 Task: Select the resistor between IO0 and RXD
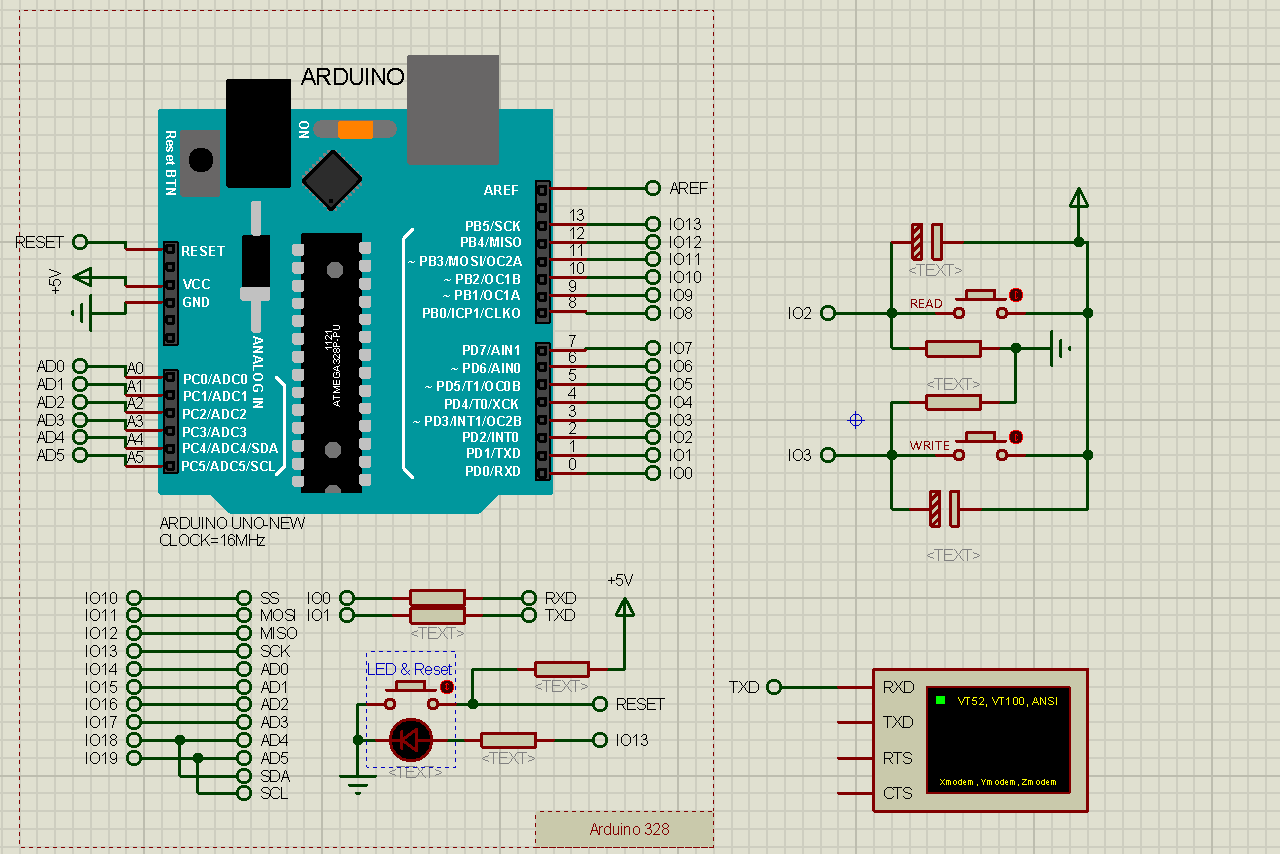438,598
